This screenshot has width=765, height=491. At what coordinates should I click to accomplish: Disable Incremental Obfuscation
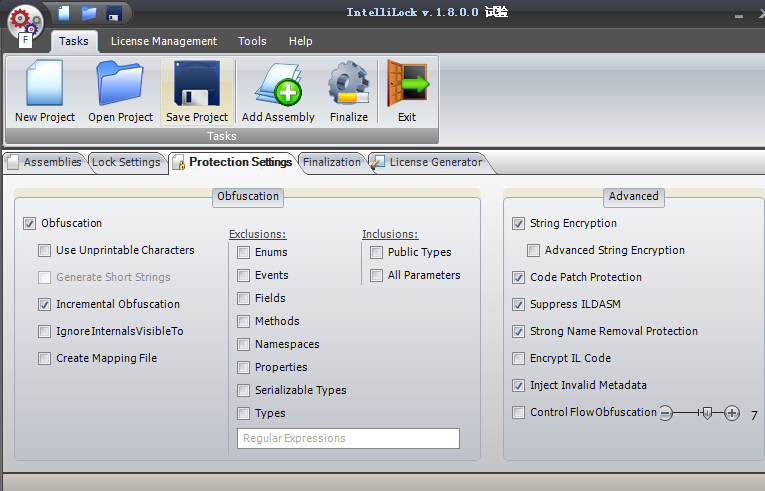(x=44, y=305)
